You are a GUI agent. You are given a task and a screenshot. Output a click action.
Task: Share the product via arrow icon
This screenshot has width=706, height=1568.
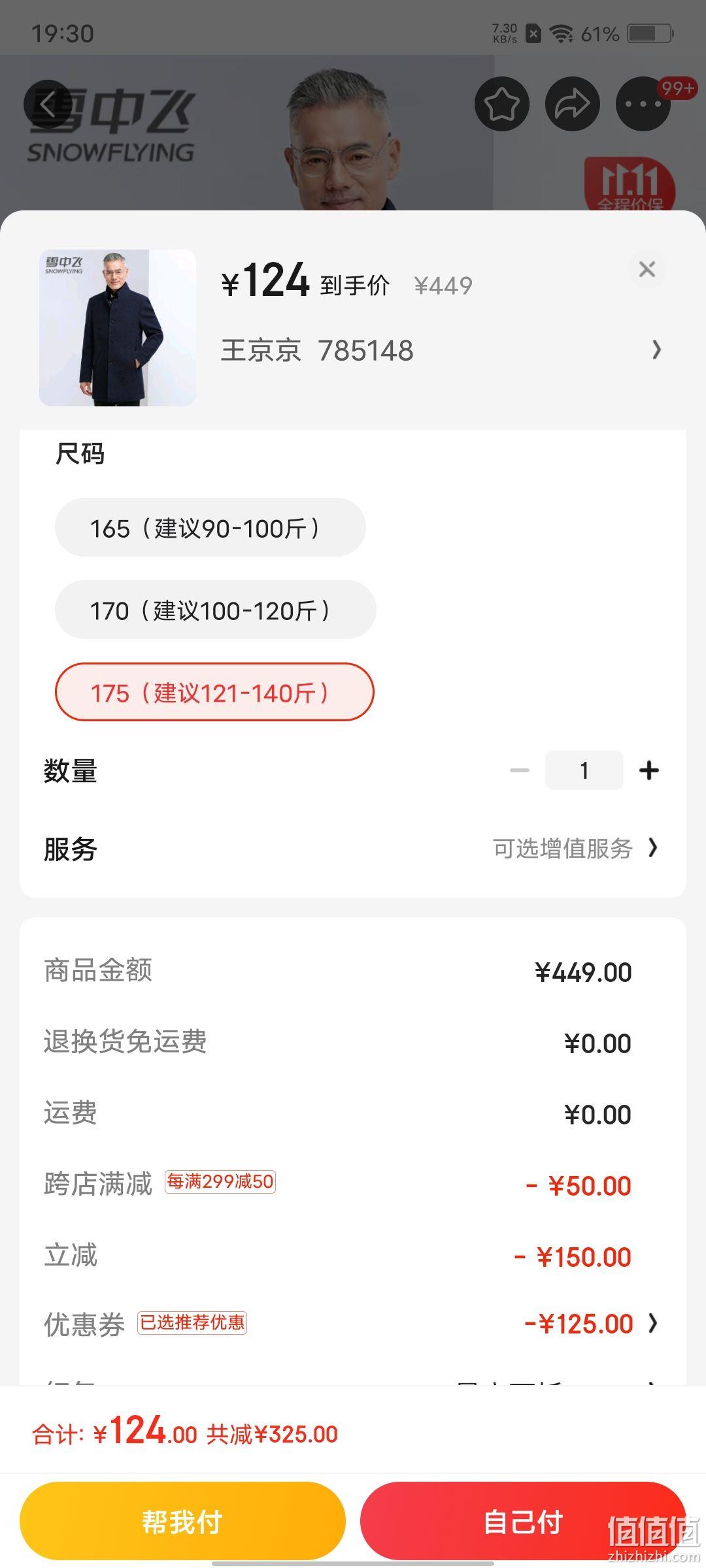tap(572, 104)
